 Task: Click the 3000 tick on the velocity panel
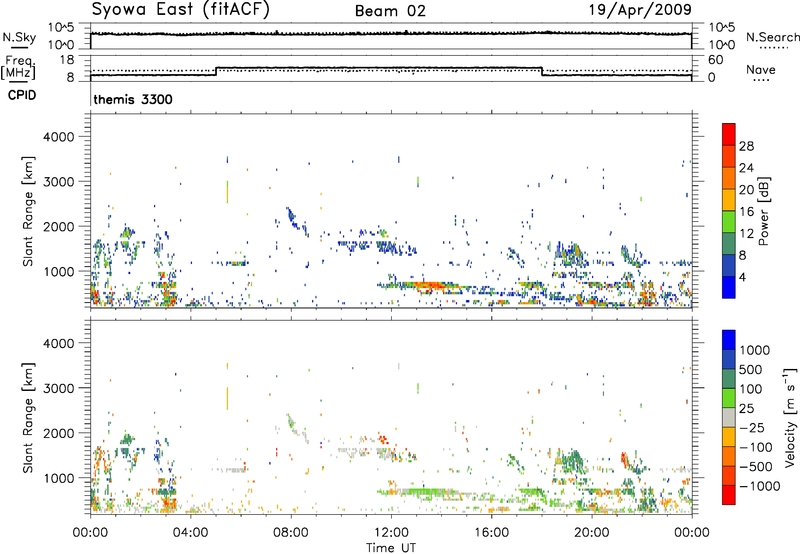pos(58,388)
